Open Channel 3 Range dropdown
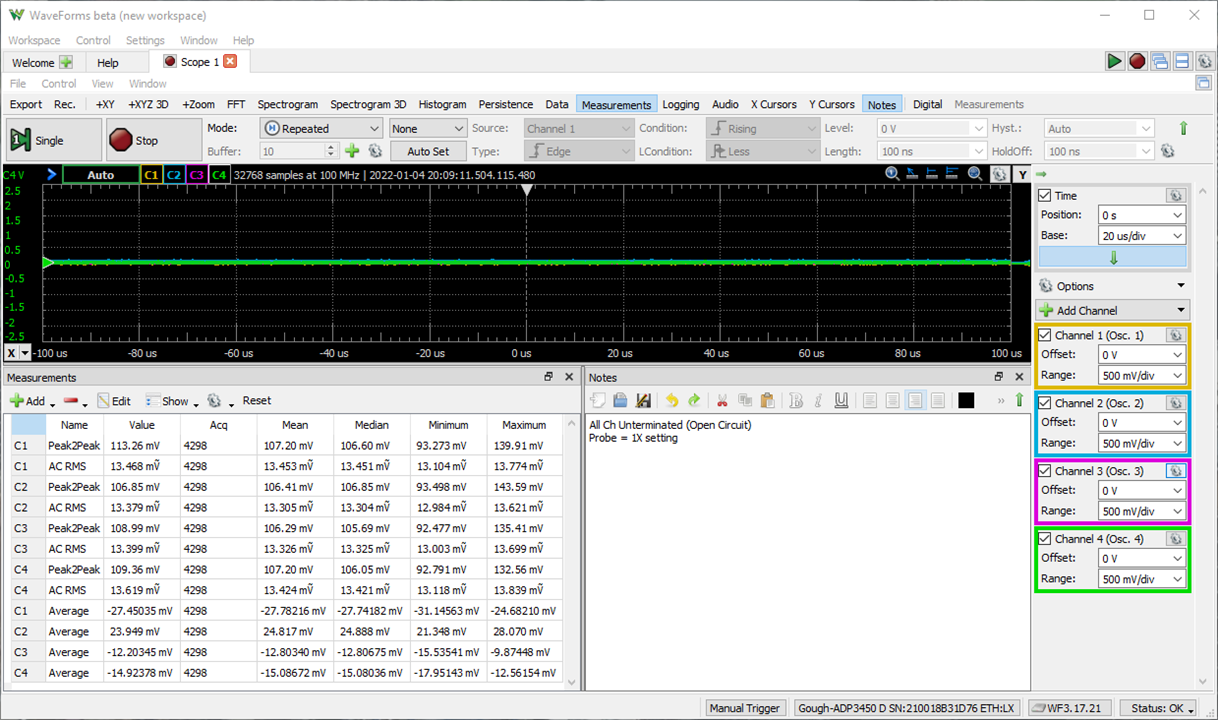This screenshot has height=720, width=1218. point(1140,511)
